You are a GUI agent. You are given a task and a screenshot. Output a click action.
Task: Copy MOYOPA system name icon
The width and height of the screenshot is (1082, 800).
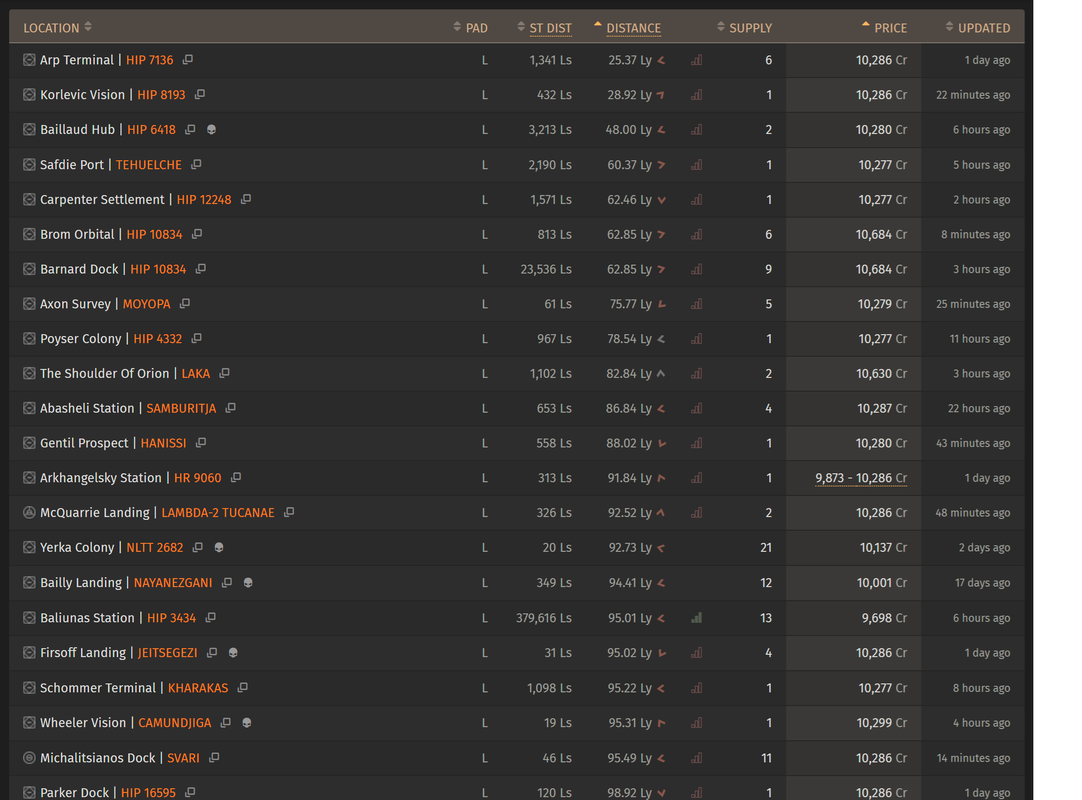coord(185,304)
